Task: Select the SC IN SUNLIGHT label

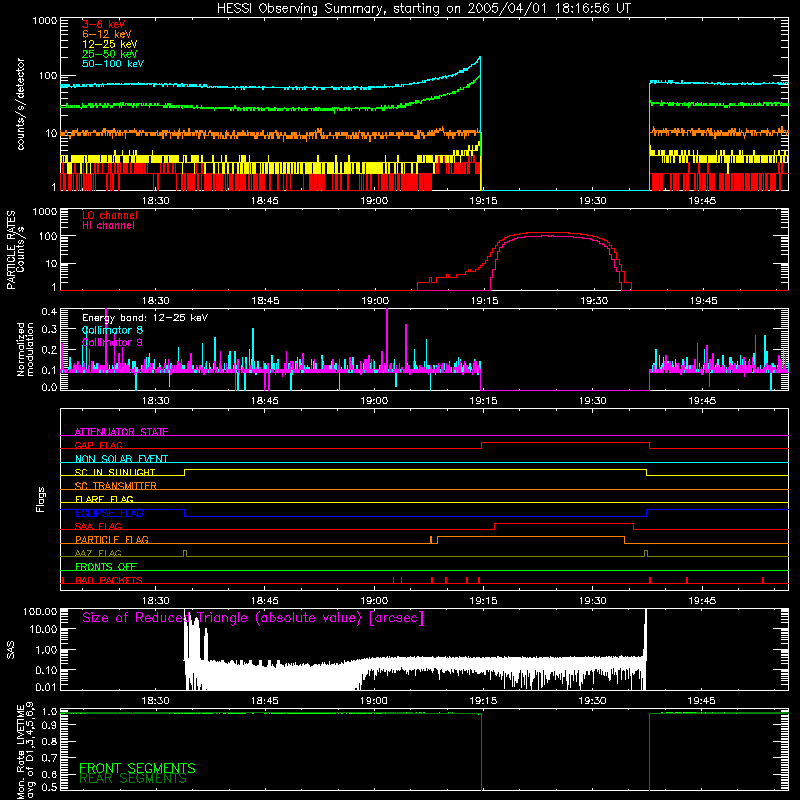Action: [115, 472]
